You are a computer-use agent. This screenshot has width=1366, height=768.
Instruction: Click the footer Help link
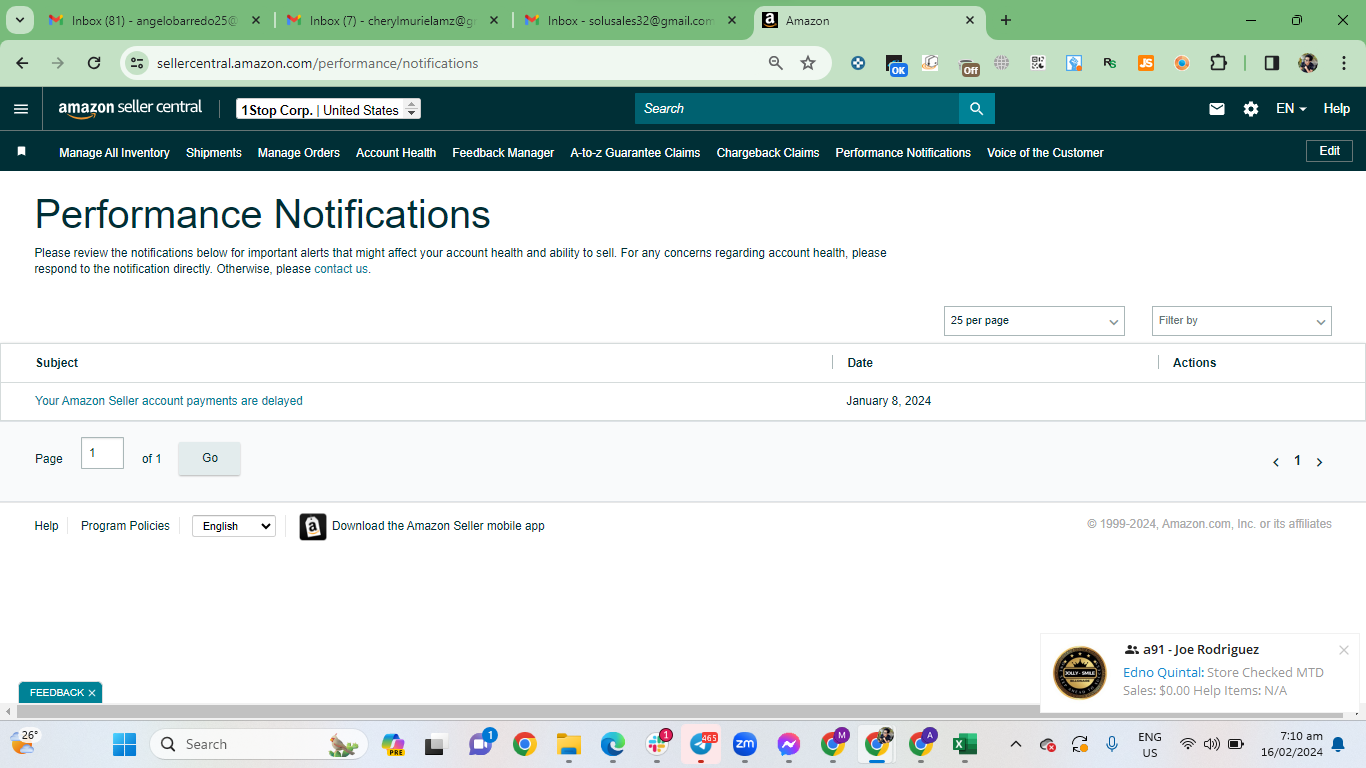[x=47, y=526]
